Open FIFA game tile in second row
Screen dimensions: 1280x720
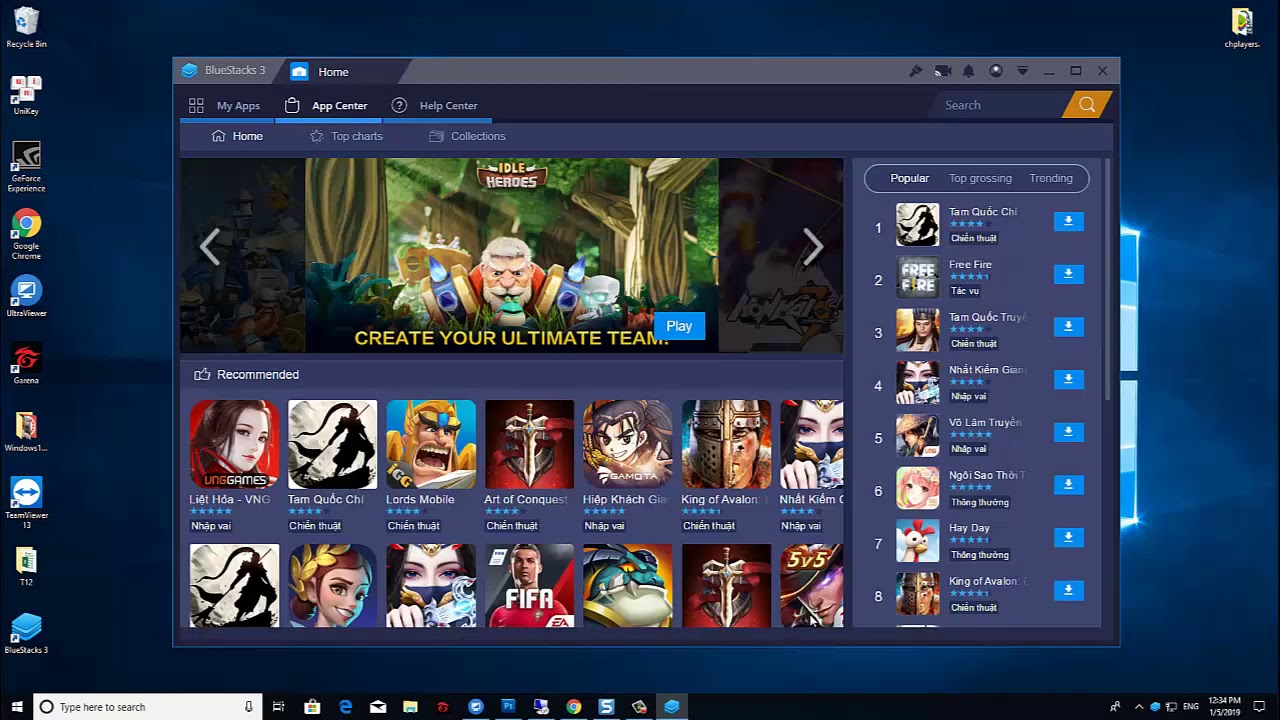[x=529, y=586]
